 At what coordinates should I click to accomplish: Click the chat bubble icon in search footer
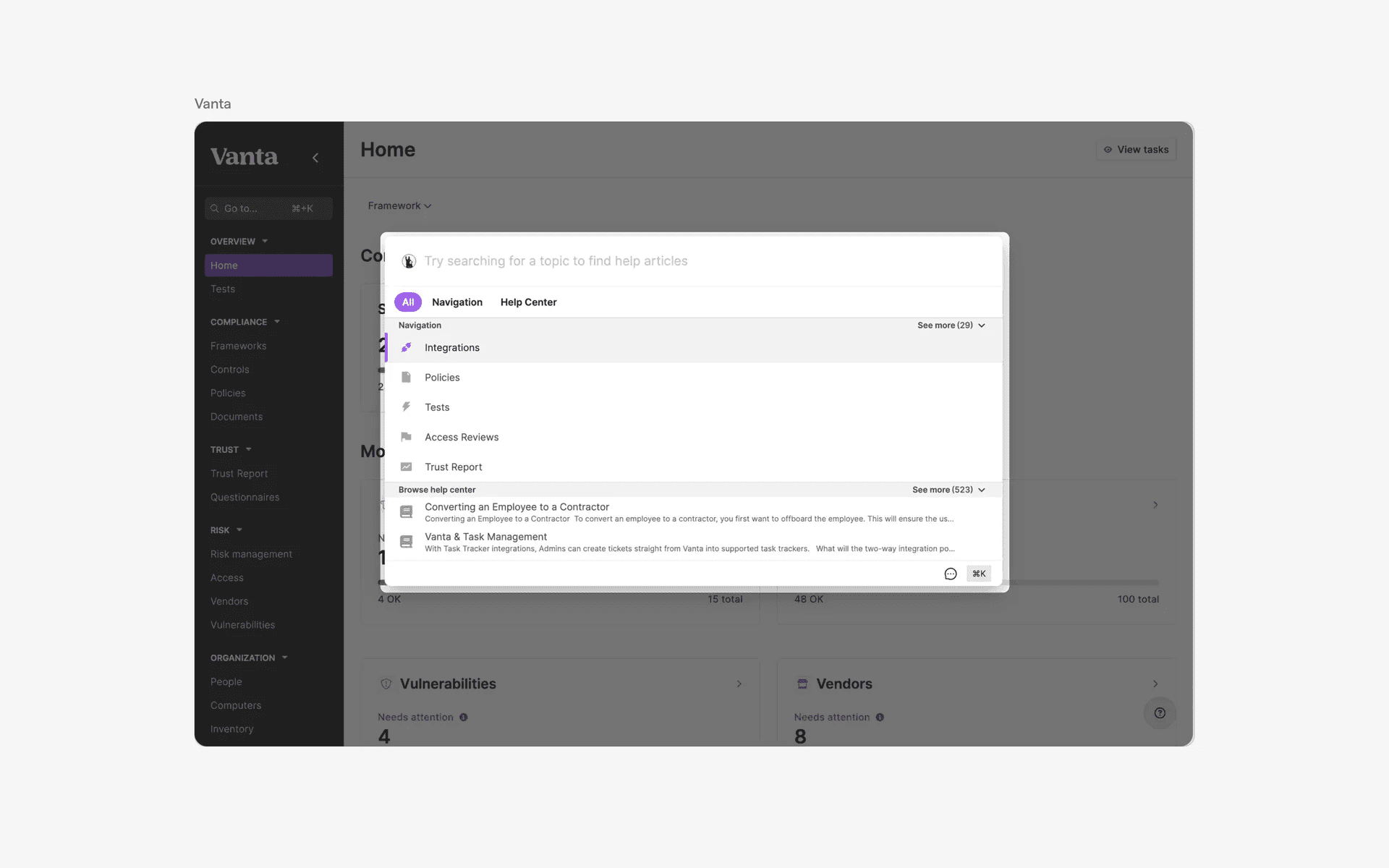(x=951, y=574)
